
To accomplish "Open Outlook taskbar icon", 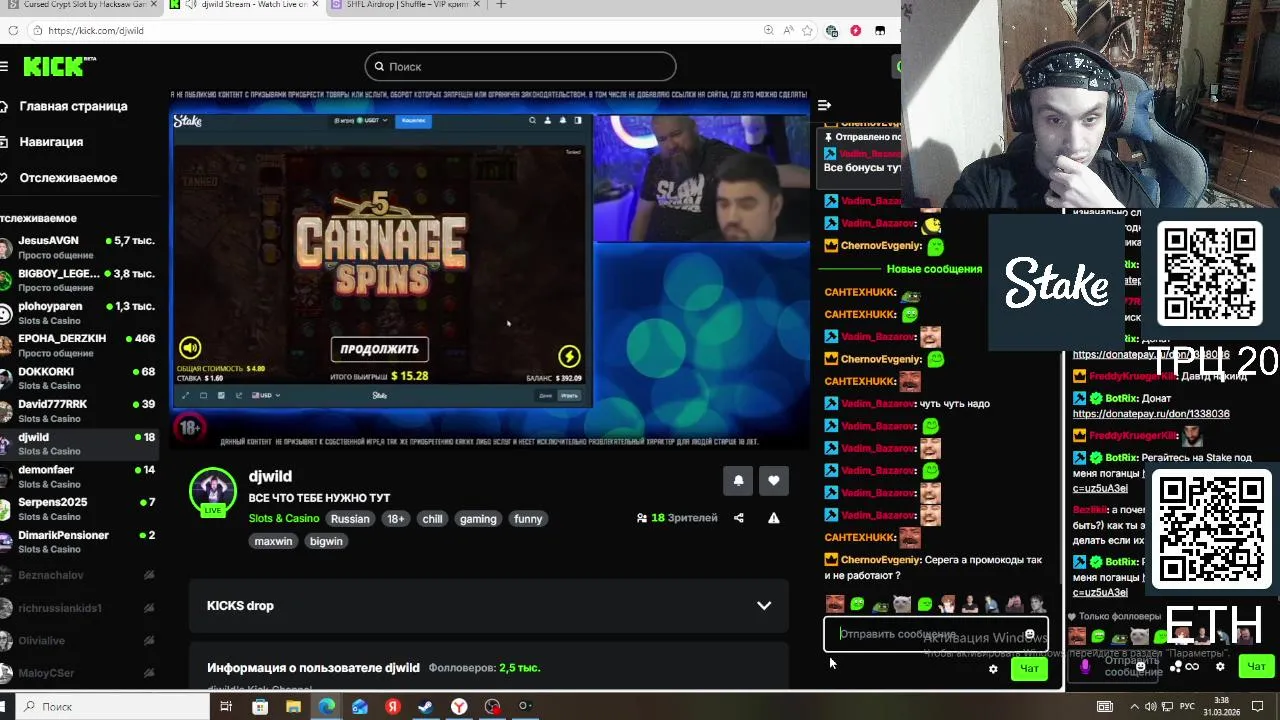I will (x=359, y=706).
